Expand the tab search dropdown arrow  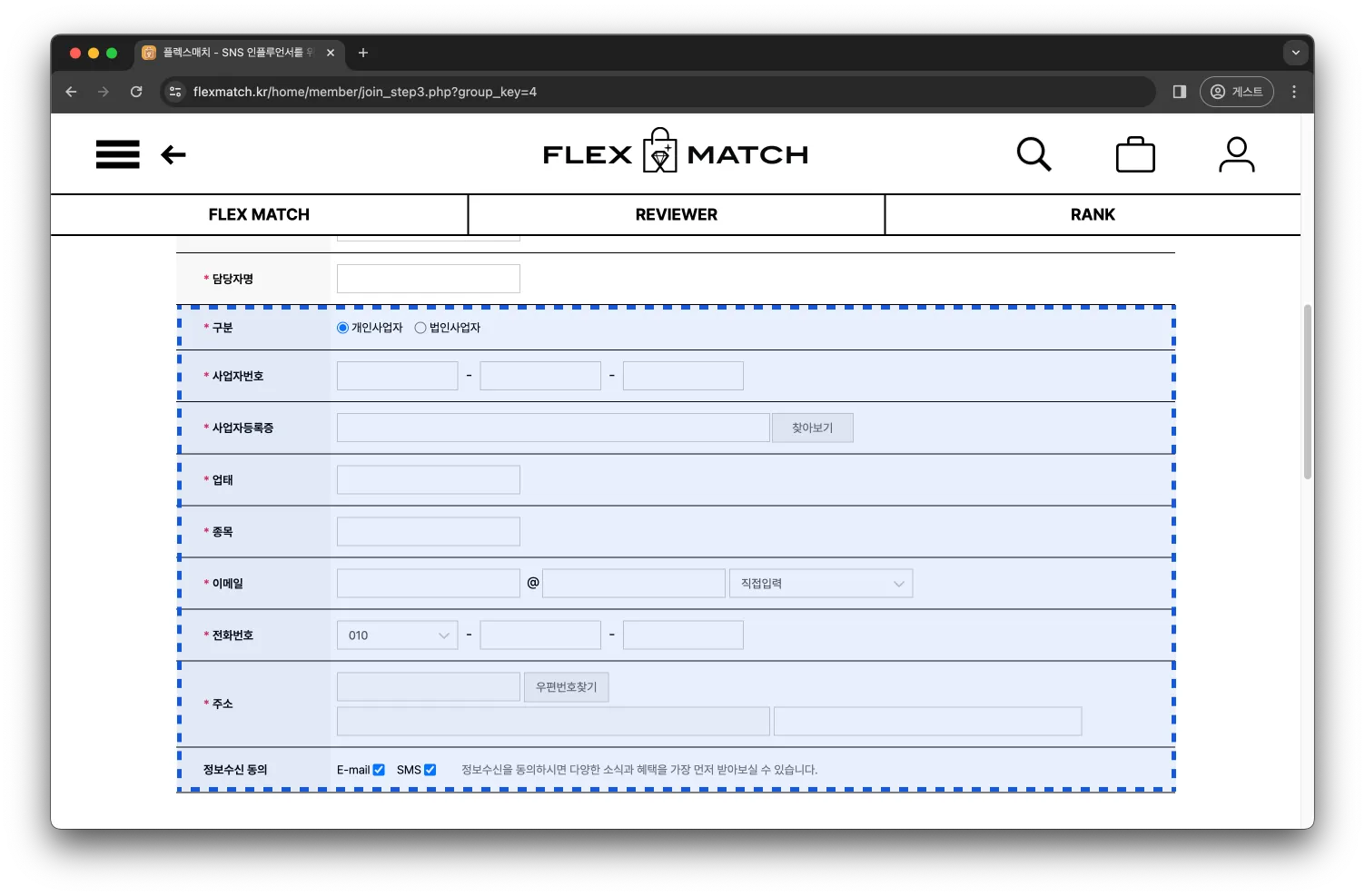tap(1296, 53)
